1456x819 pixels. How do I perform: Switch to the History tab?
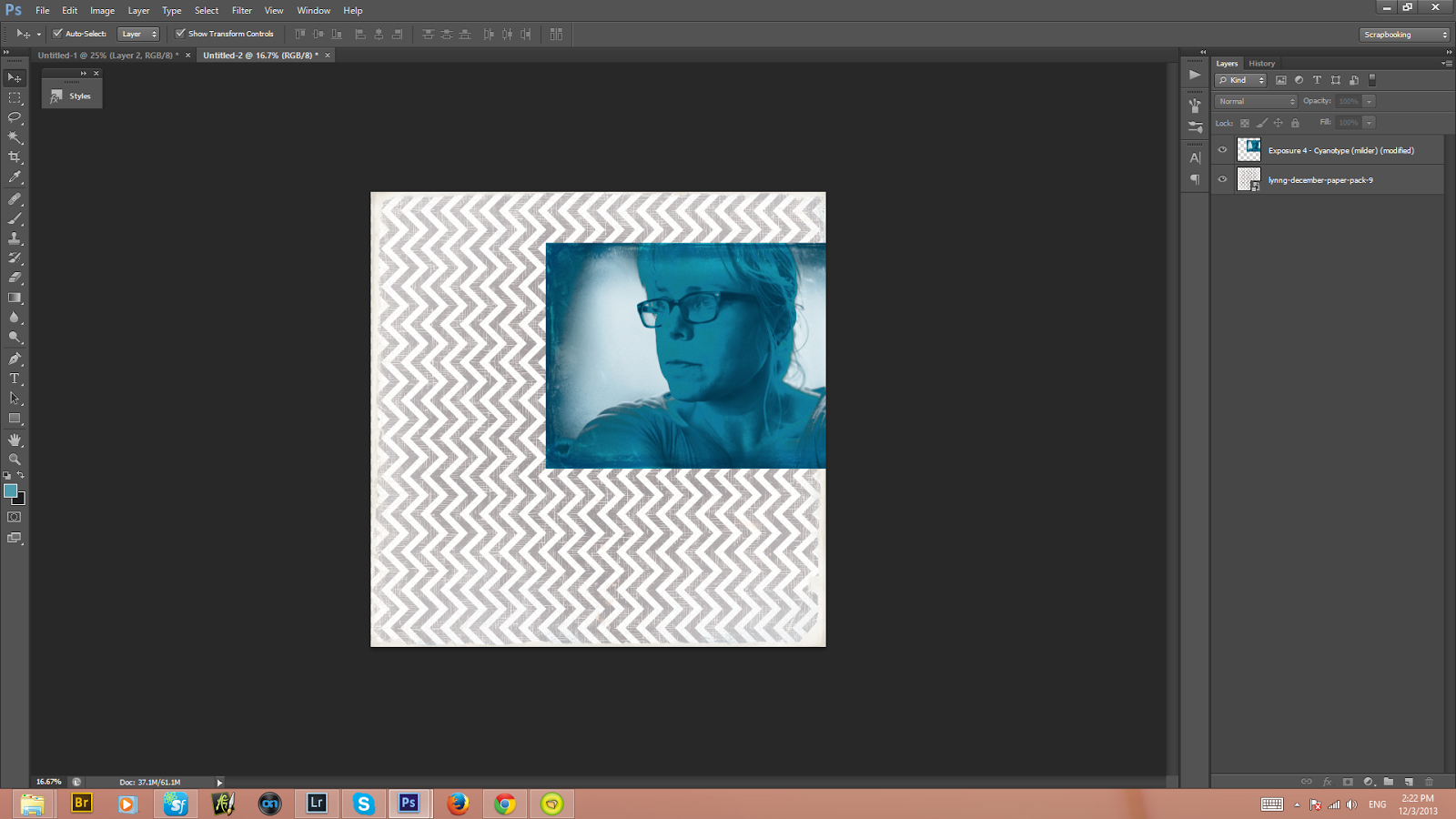pos(1261,64)
